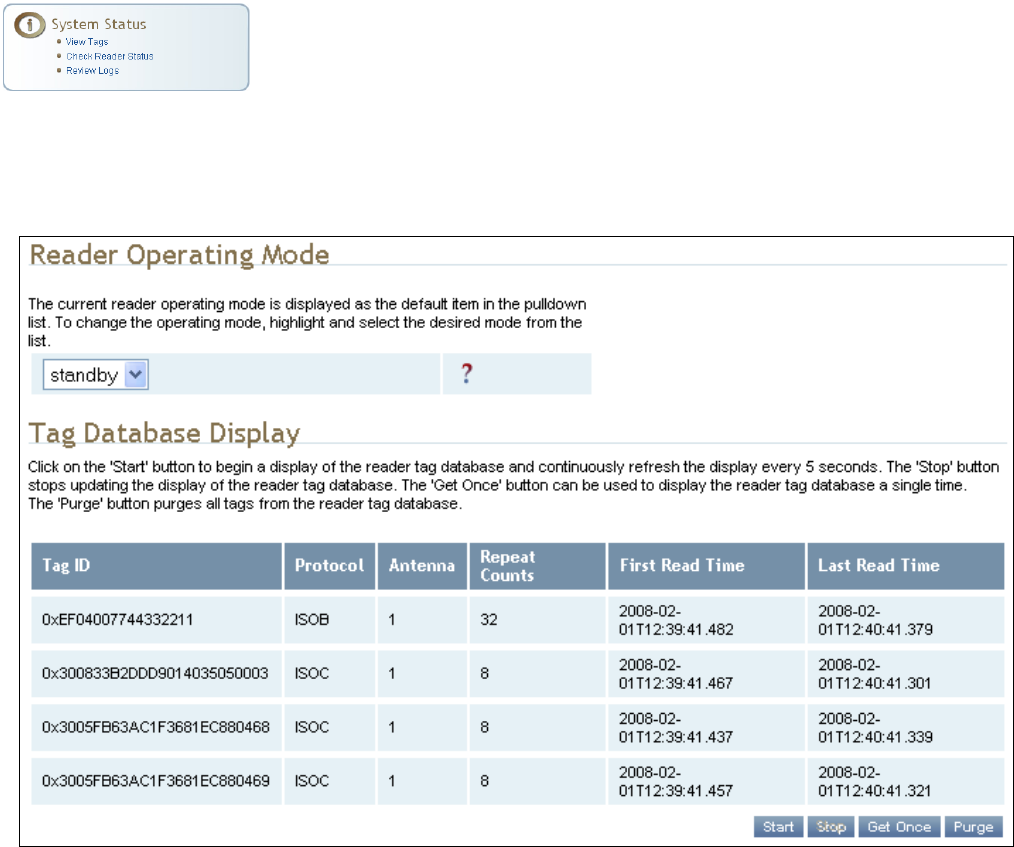Viewport: 1014px width, 847px height.
Task: Select tag ID 0x300833B2DDD9014035050003
Action: point(155,673)
